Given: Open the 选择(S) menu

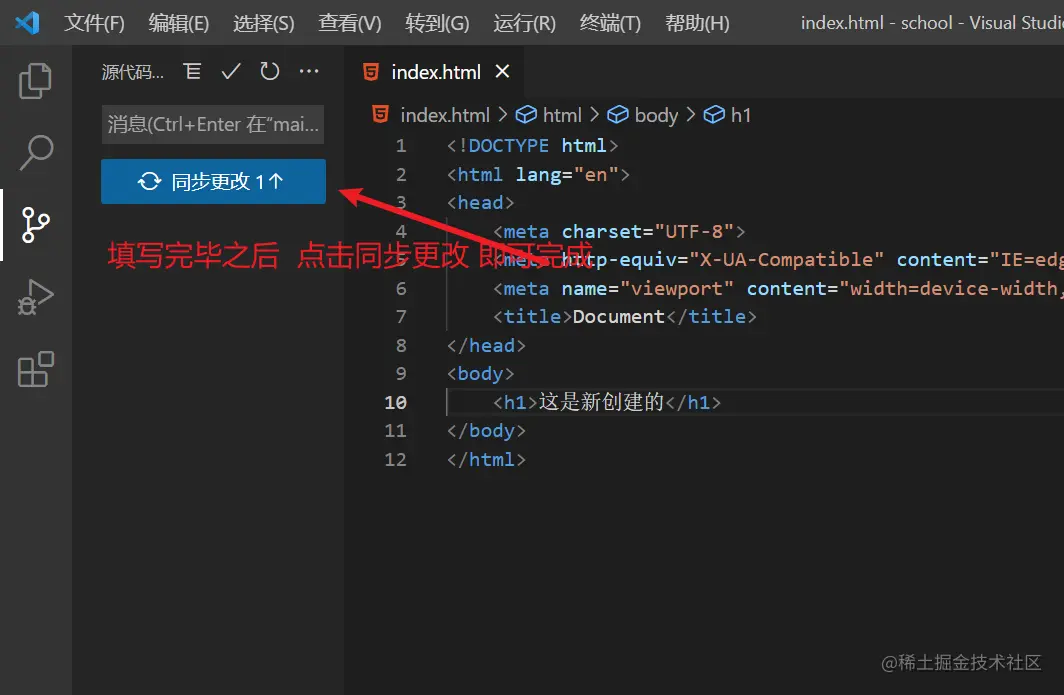Looking at the screenshot, I should click(264, 23).
